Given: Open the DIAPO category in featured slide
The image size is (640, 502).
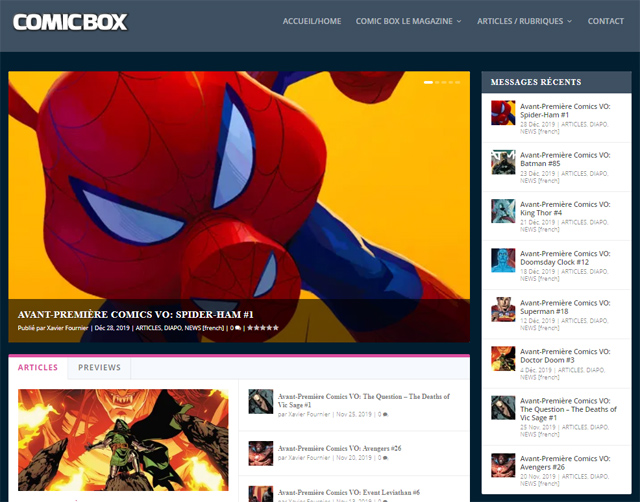Looking at the screenshot, I should 173,328.
